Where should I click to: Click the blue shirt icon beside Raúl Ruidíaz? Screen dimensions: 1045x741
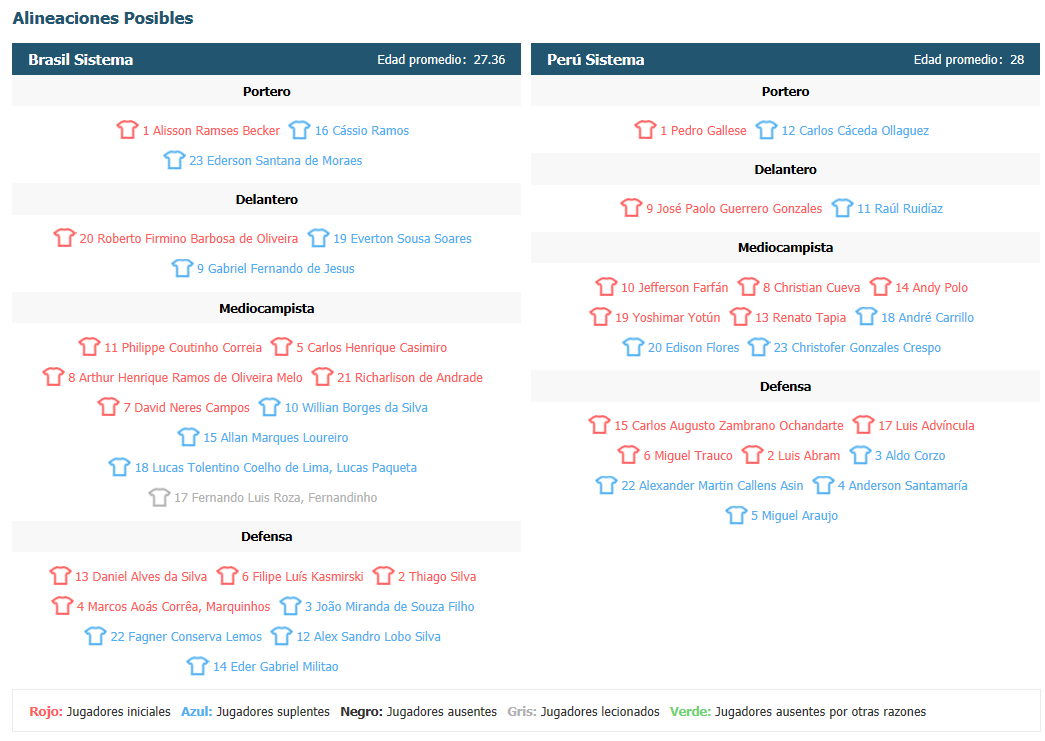842,207
